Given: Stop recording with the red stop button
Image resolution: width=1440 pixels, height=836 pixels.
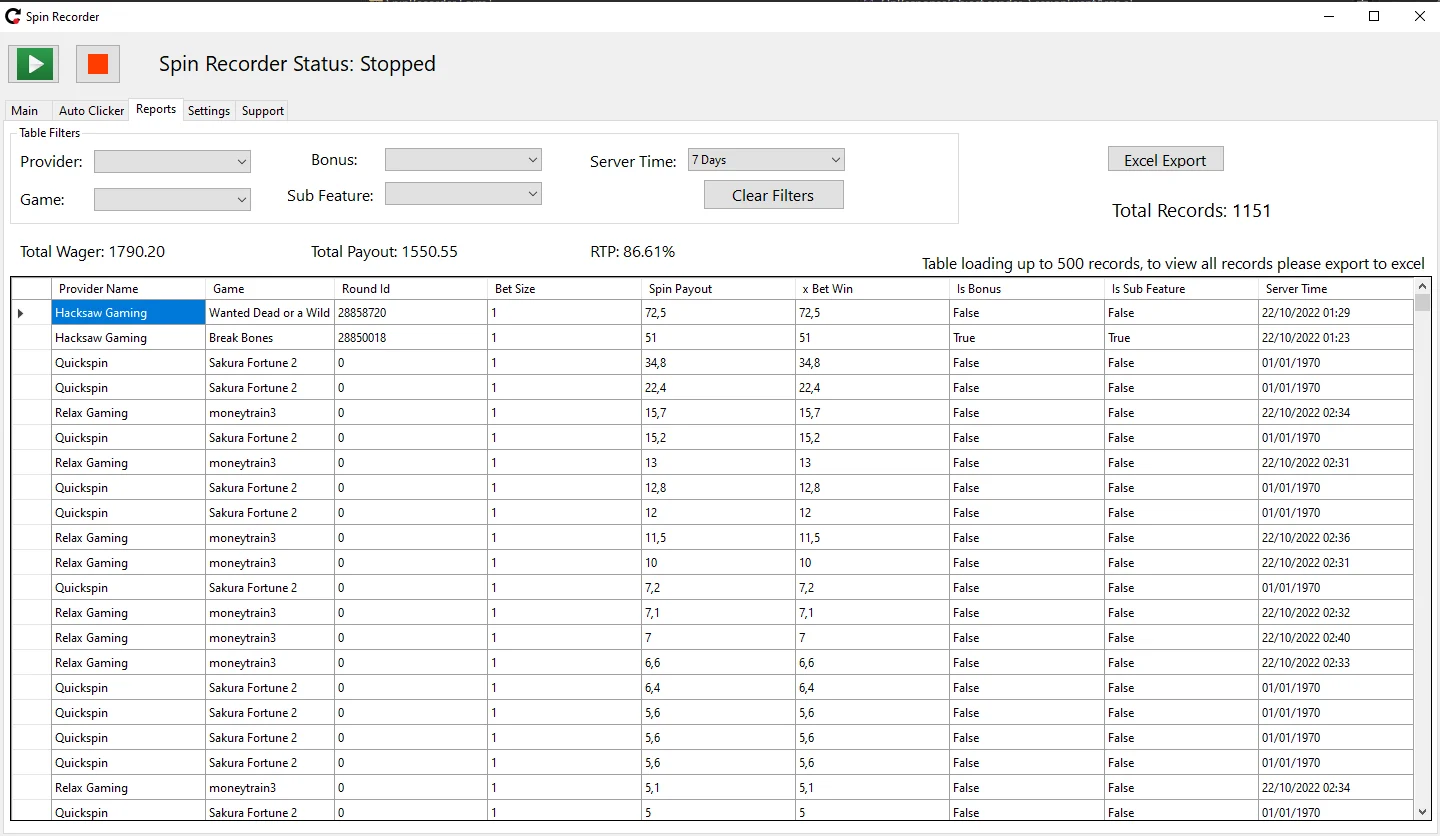Looking at the screenshot, I should pos(98,64).
